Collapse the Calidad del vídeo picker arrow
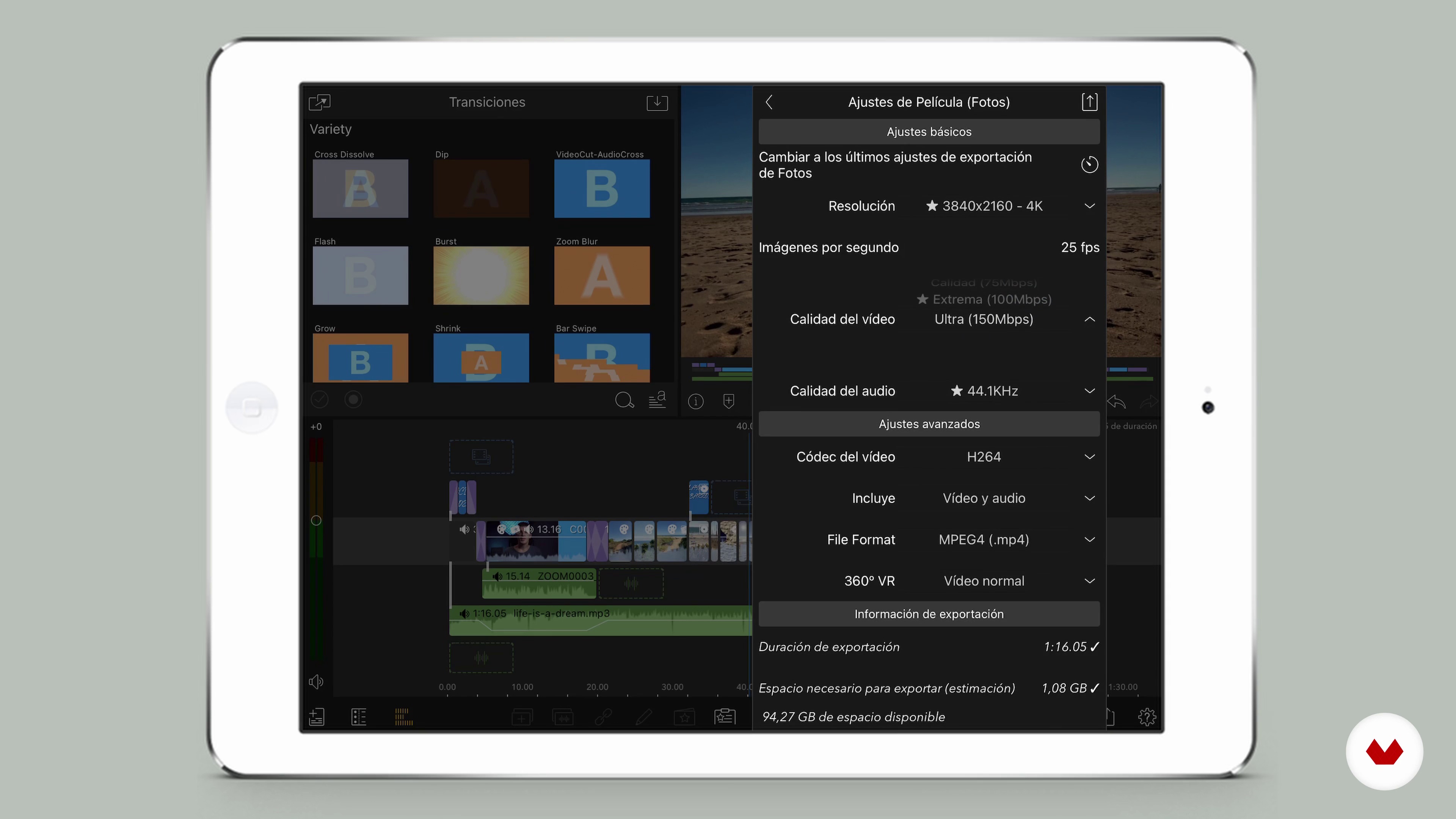The width and height of the screenshot is (1456, 819). click(x=1089, y=319)
